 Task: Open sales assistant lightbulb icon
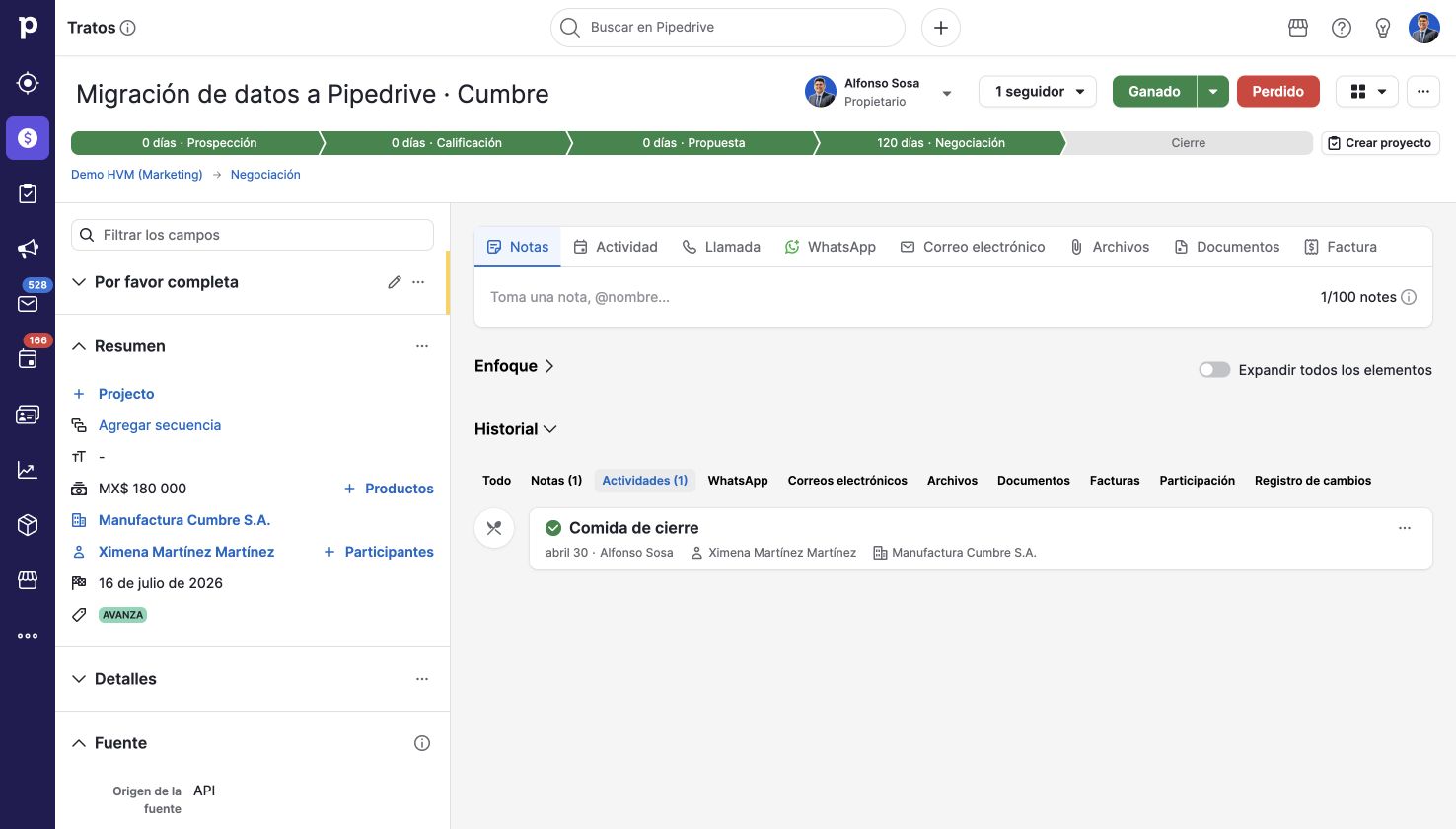pyautogui.click(x=1383, y=28)
